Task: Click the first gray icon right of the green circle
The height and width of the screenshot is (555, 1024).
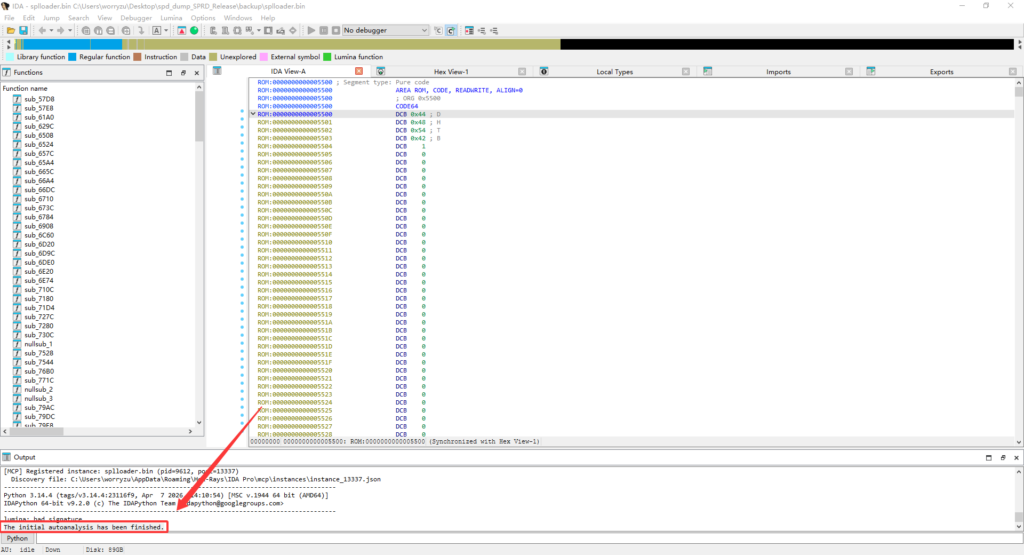Action: tap(213, 31)
